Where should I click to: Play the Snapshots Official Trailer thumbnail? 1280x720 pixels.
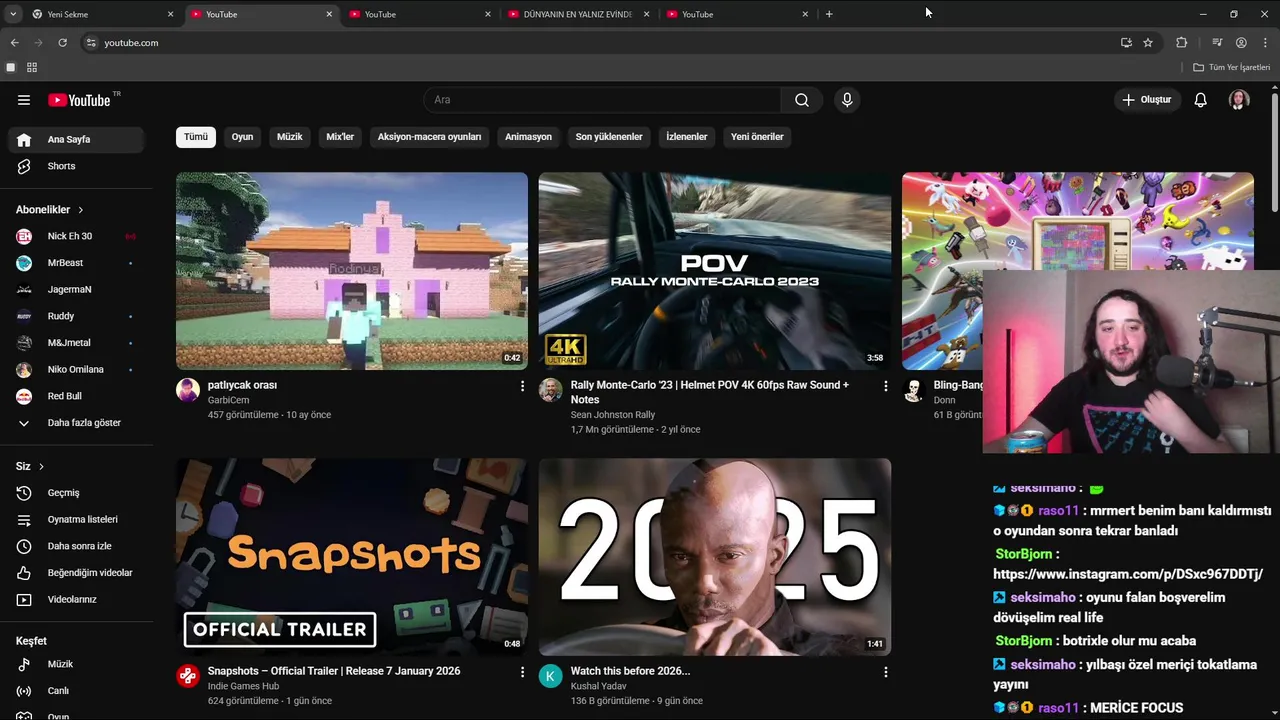point(352,557)
